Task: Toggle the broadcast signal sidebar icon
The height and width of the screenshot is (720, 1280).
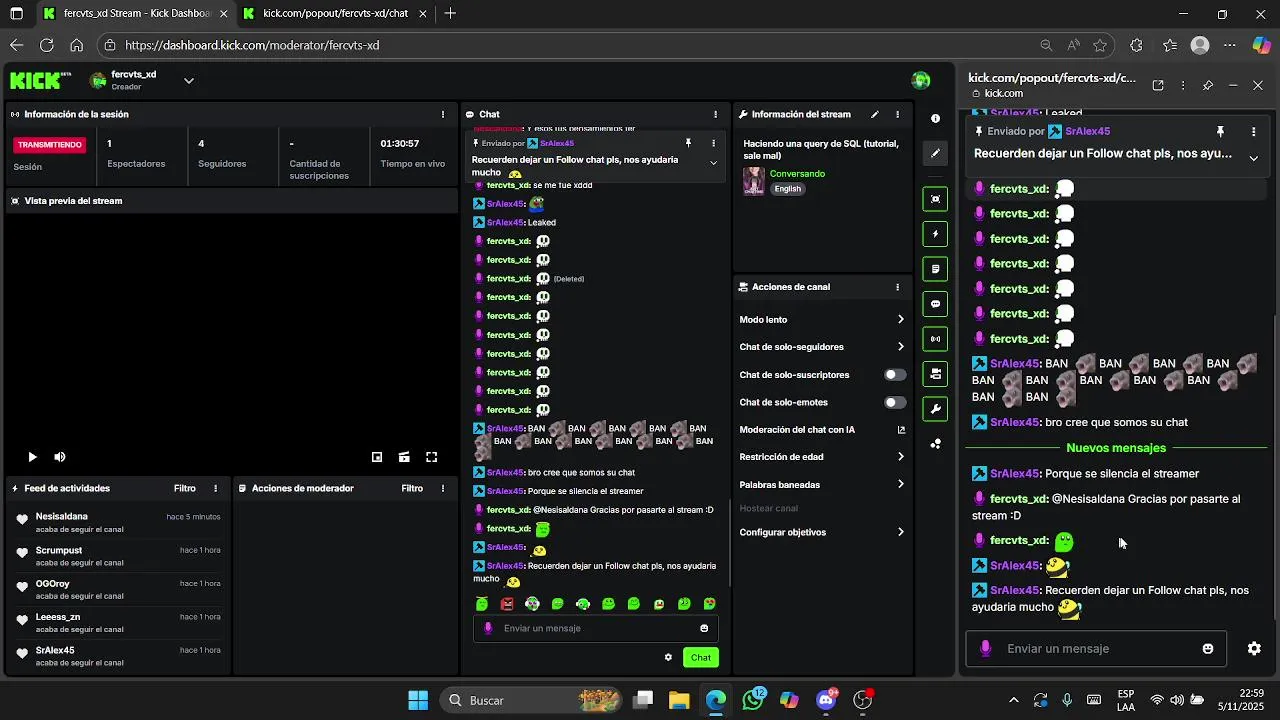Action: tap(935, 339)
